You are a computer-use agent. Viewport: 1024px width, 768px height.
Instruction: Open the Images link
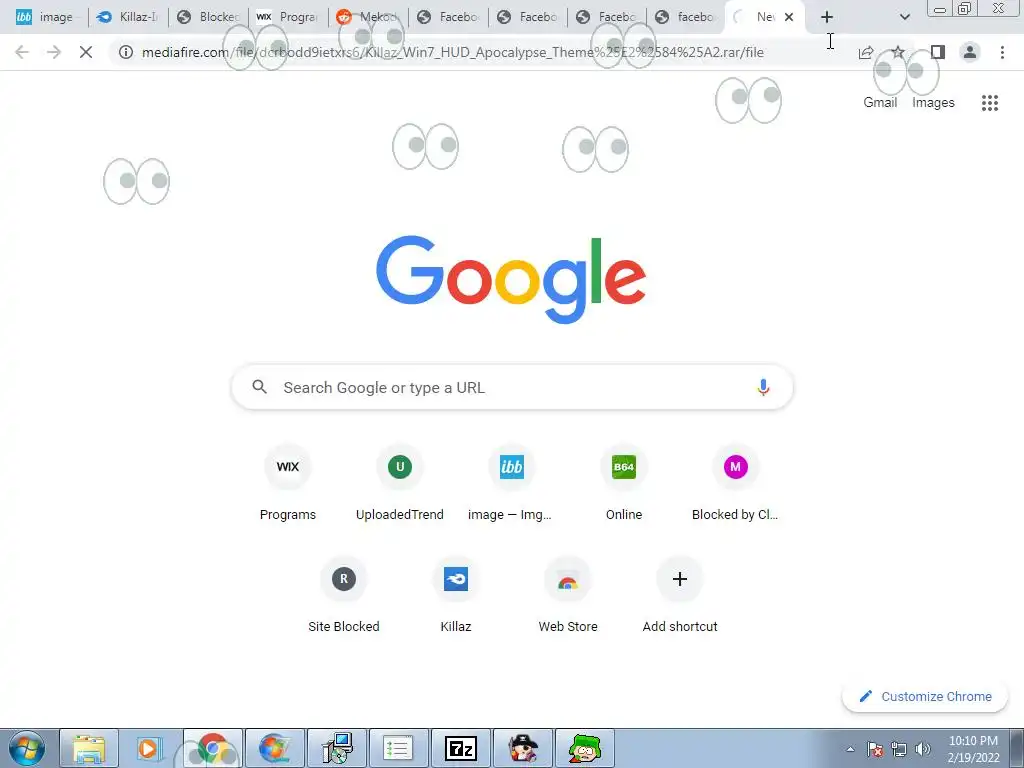pos(933,103)
